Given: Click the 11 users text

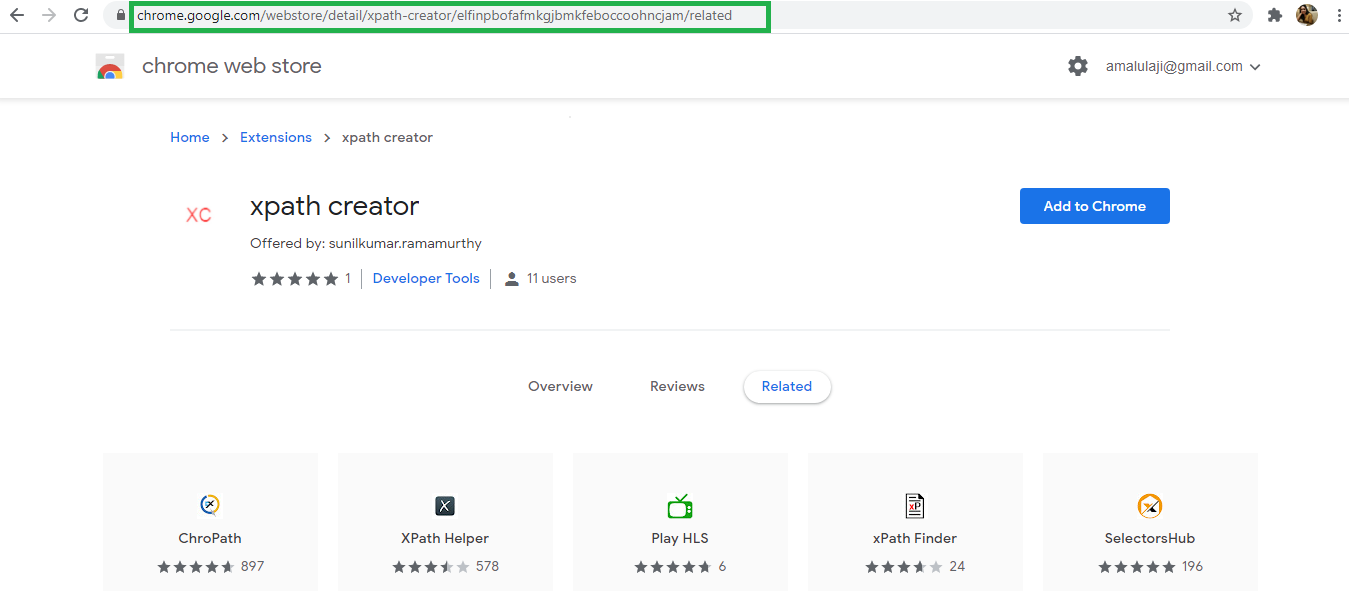Looking at the screenshot, I should click(x=552, y=279).
